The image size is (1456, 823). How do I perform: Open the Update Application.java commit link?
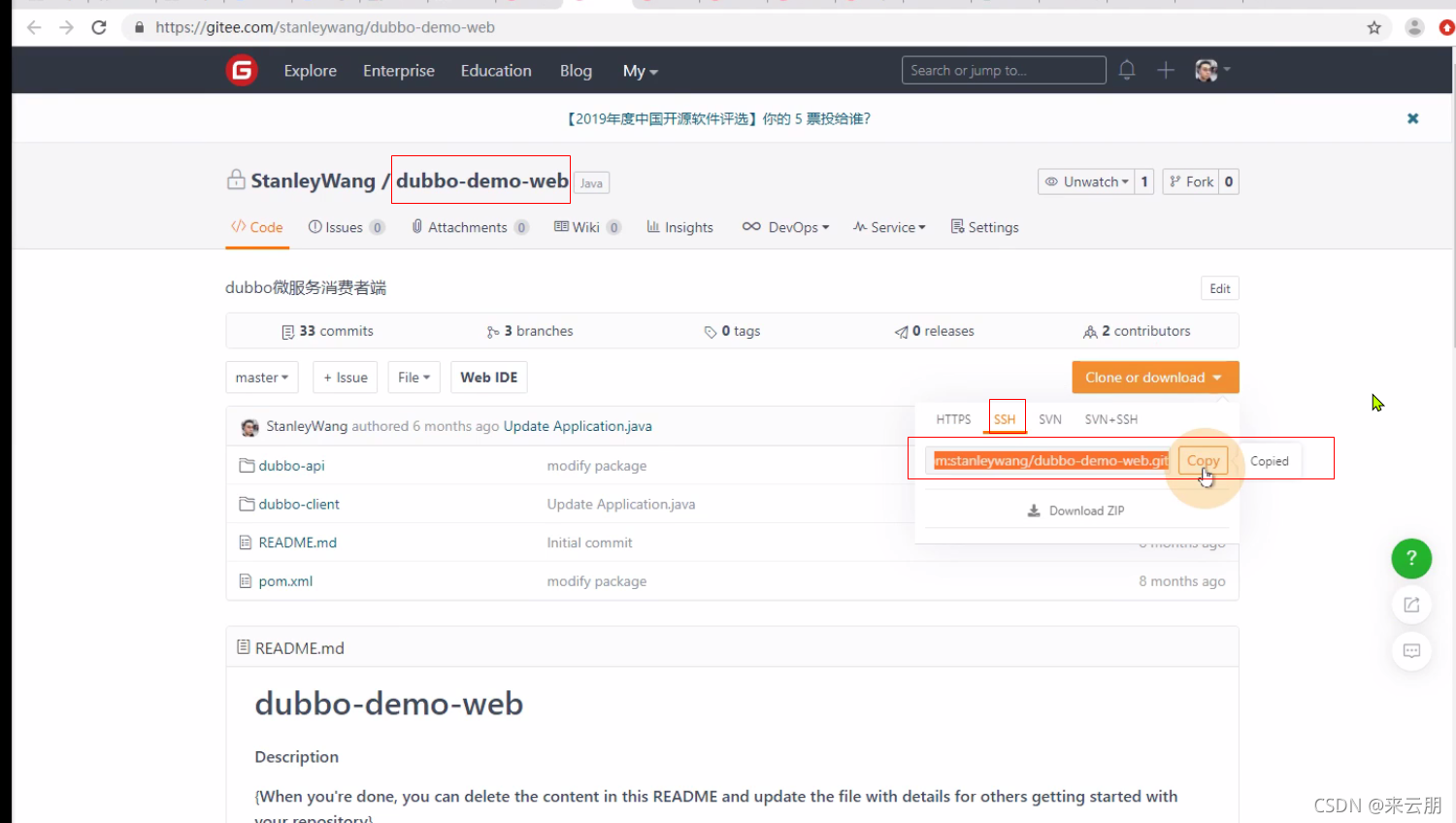578,426
